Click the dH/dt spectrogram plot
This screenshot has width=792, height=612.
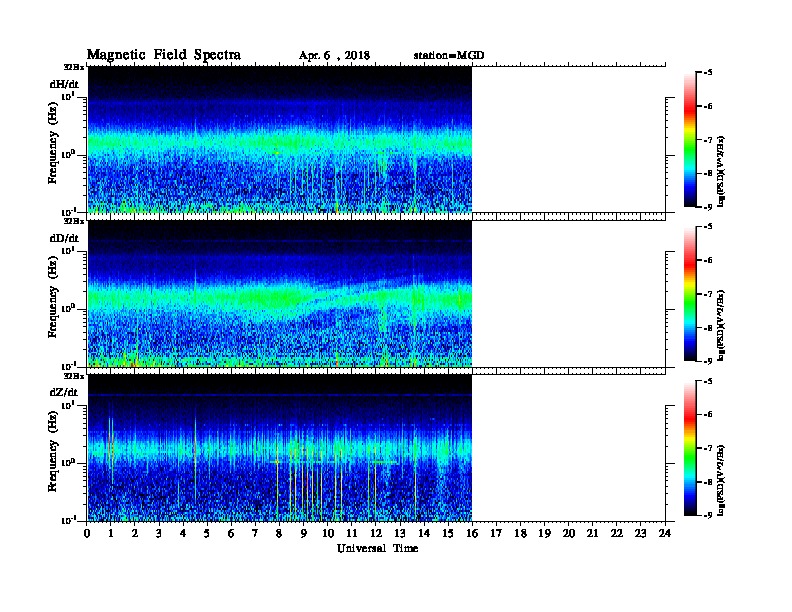(x=279, y=139)
